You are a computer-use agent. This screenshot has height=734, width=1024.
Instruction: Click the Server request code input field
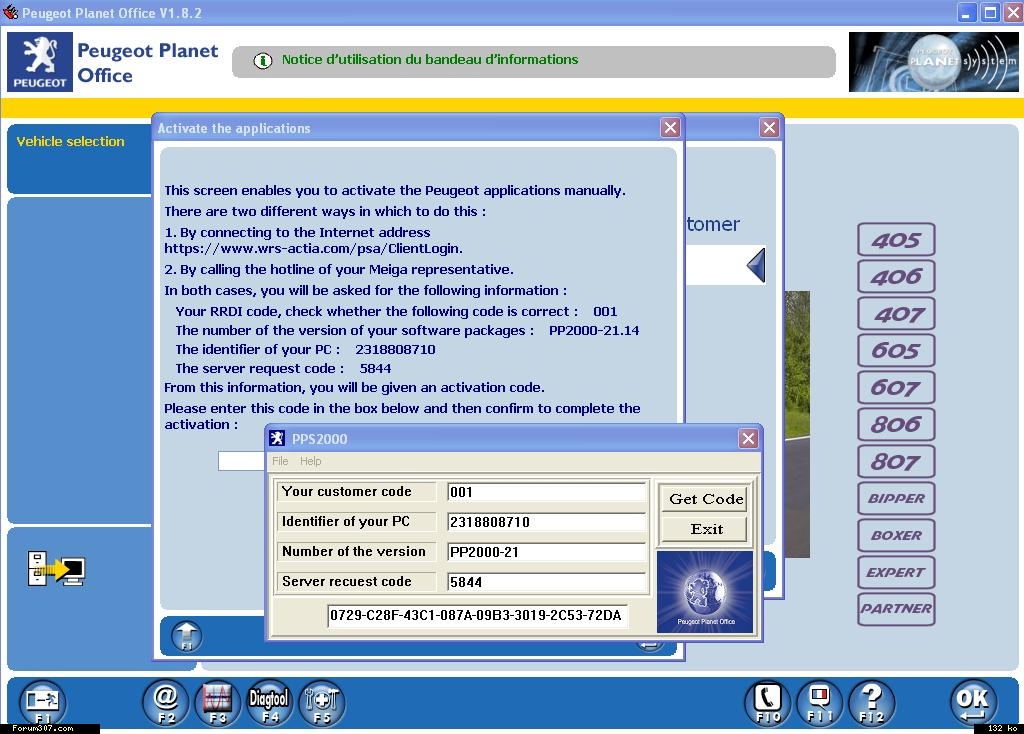tap(546, 582)
